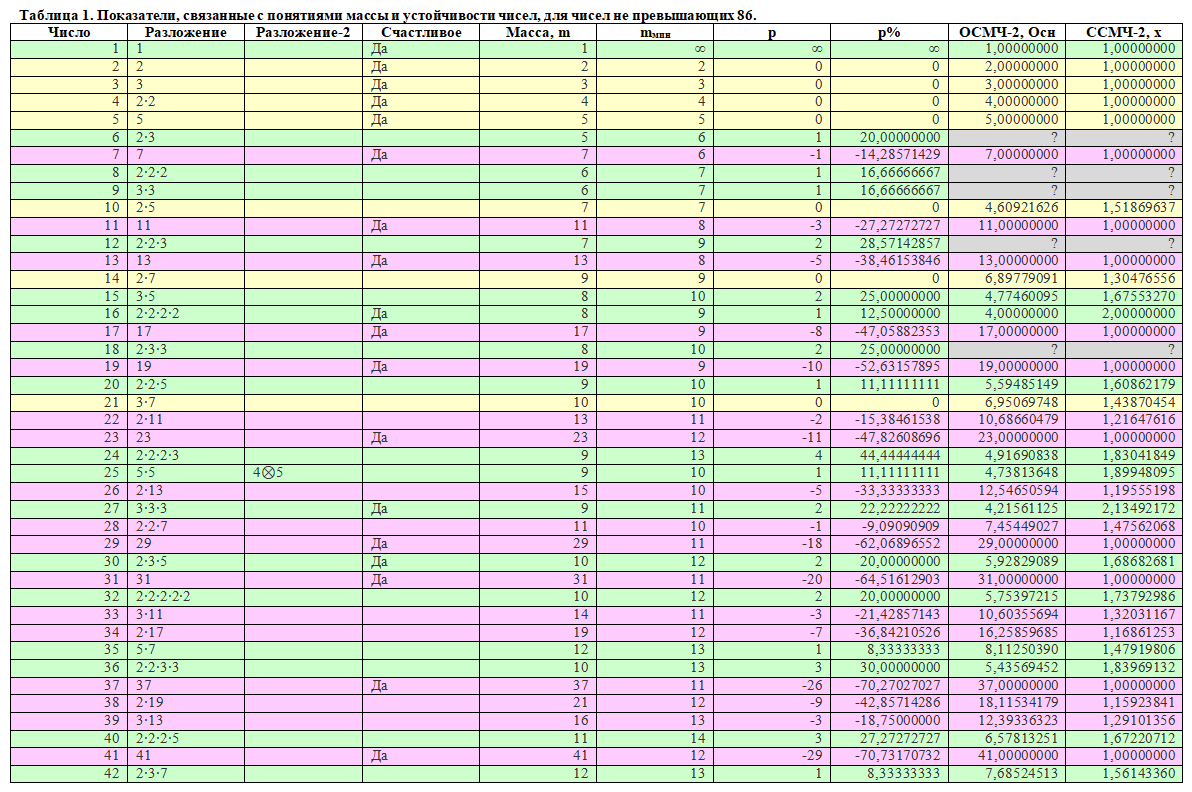Image resolution: width=1192 pixels, height=792 pixels.
Task: Click the "Разложение" column header
Action: (x=185, y=32)
